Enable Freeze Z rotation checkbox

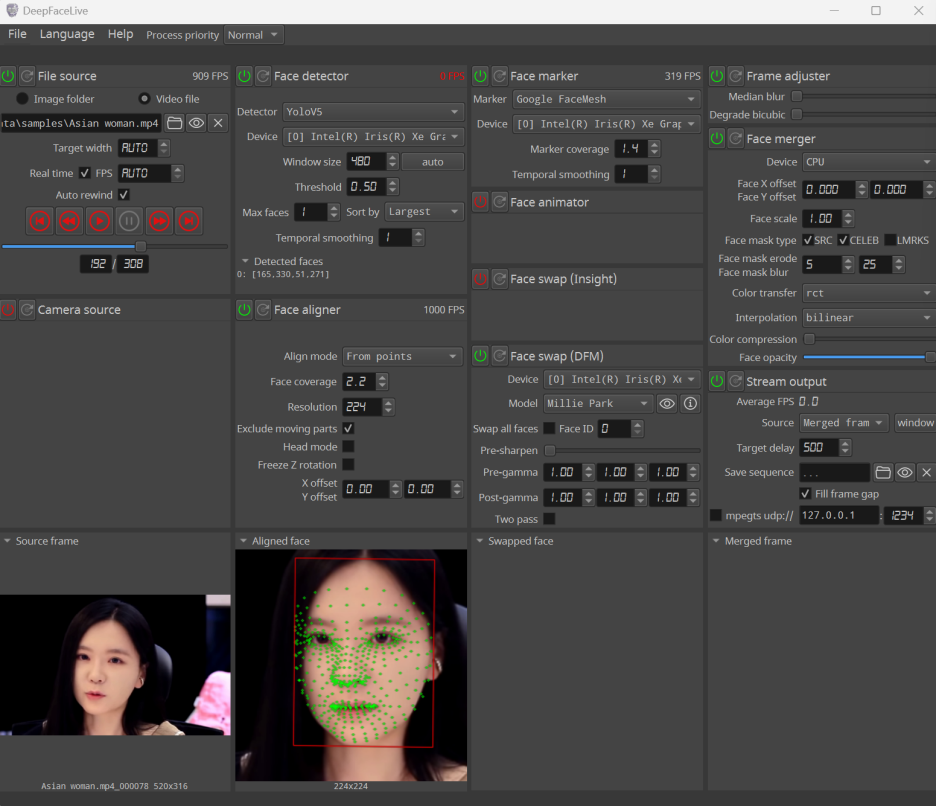pyautogui.click(x=349, y=464)
